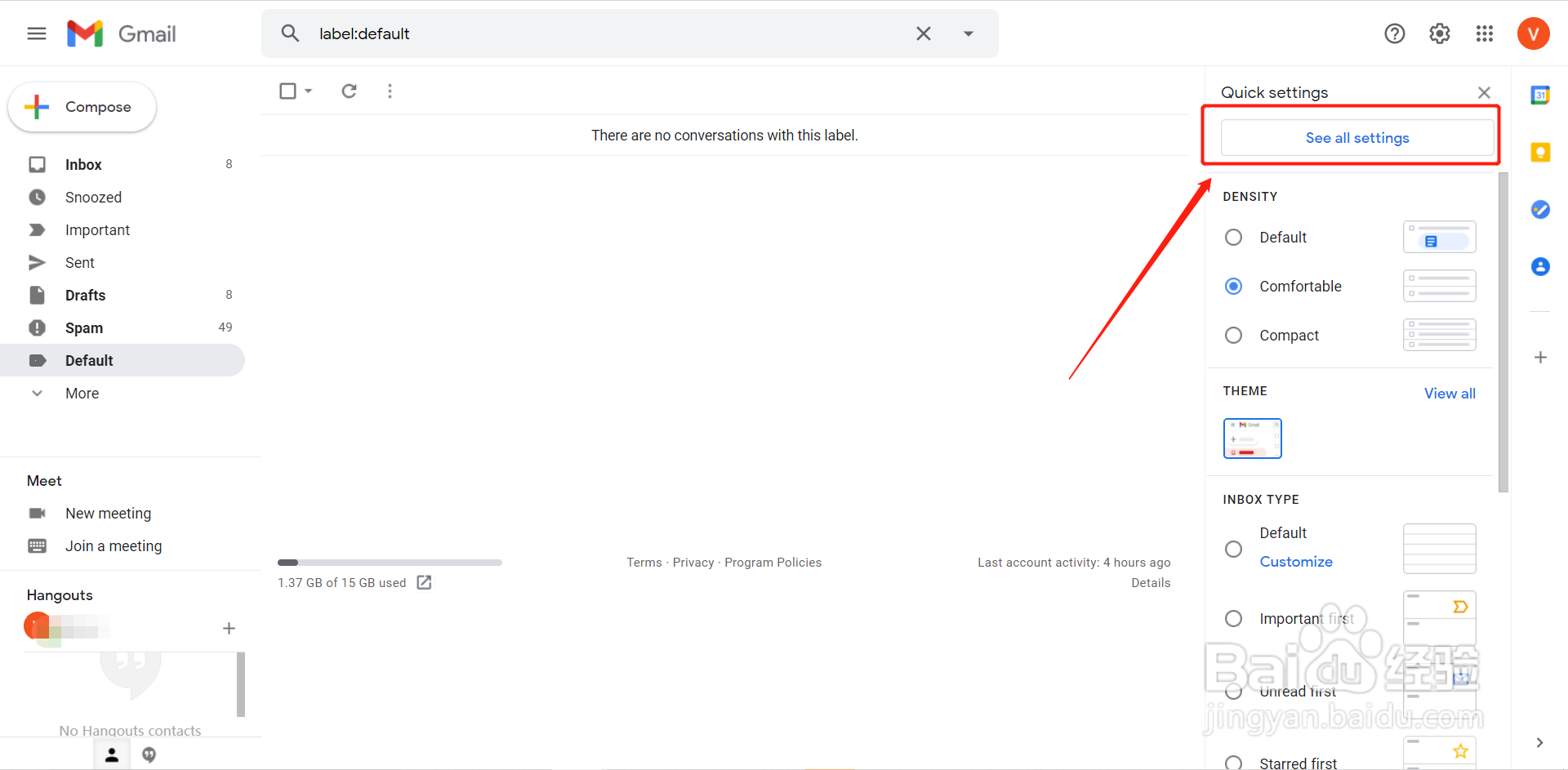Viewport: 1568px width, 770px height.
Task: Open Google Tasks from the right sidebar
Action: point(1541,209)
